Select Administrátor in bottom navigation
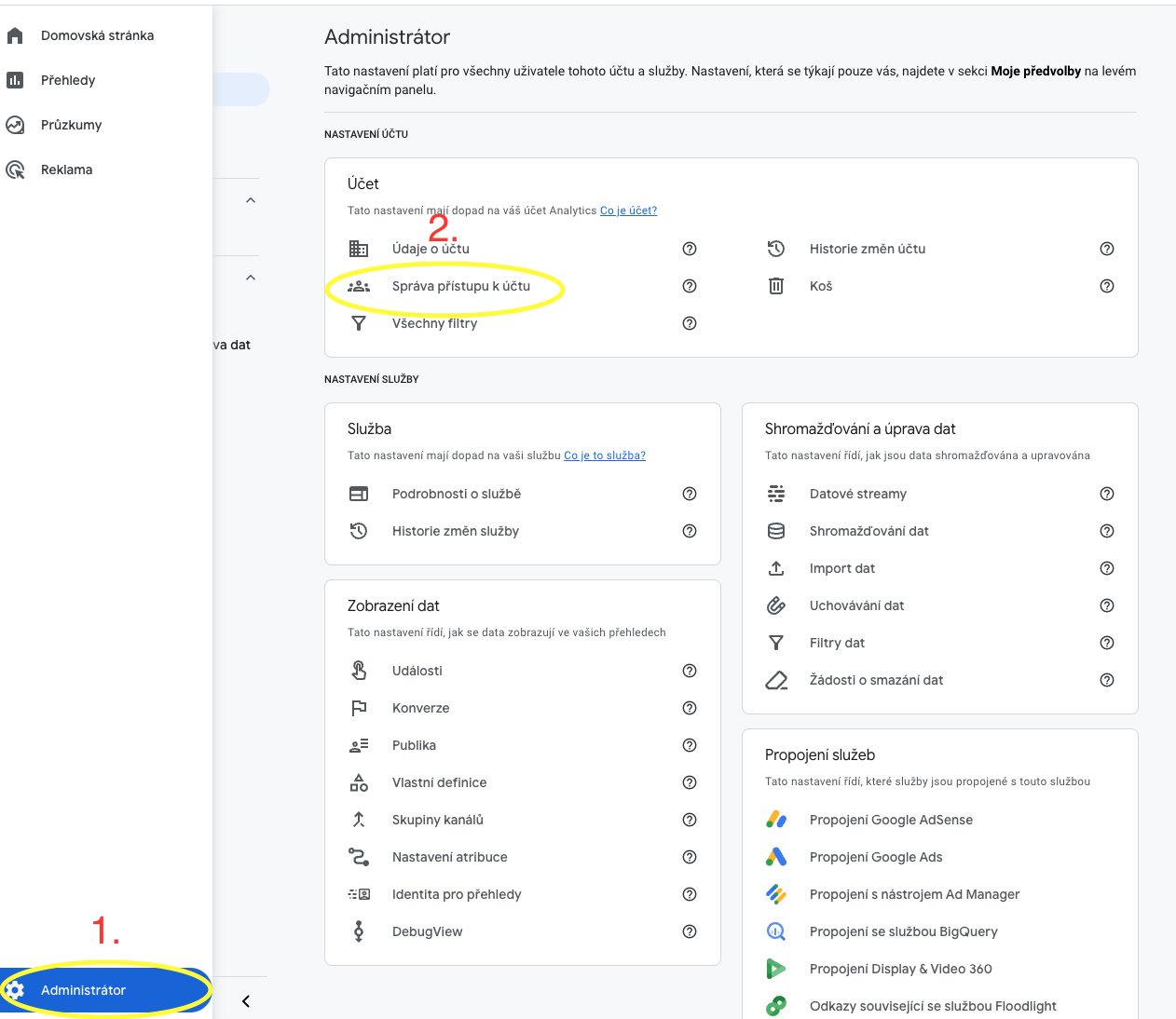 (x=105, y=990)
